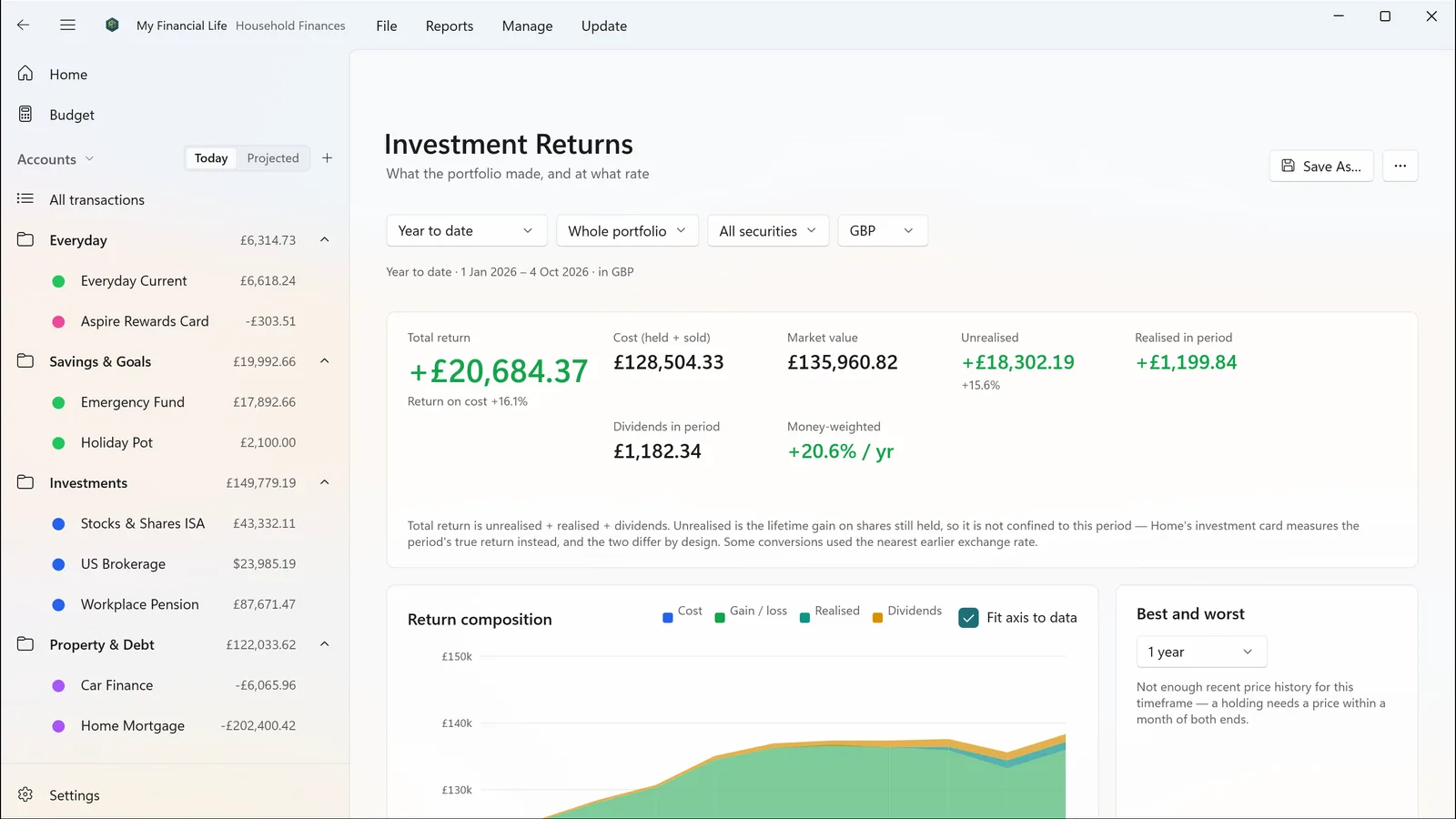Click the Savings & Goals folder icon
The height and width of the screenshot is (819, 1456).
click(x=25, y=361)
